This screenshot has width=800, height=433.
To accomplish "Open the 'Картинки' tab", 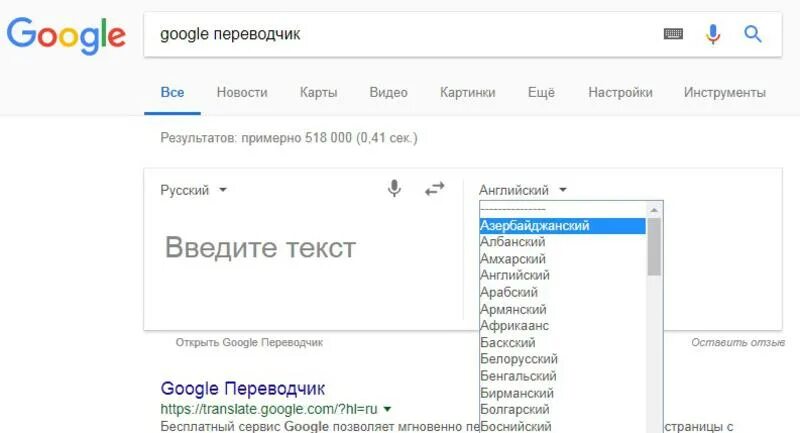I will click(467, 92).
